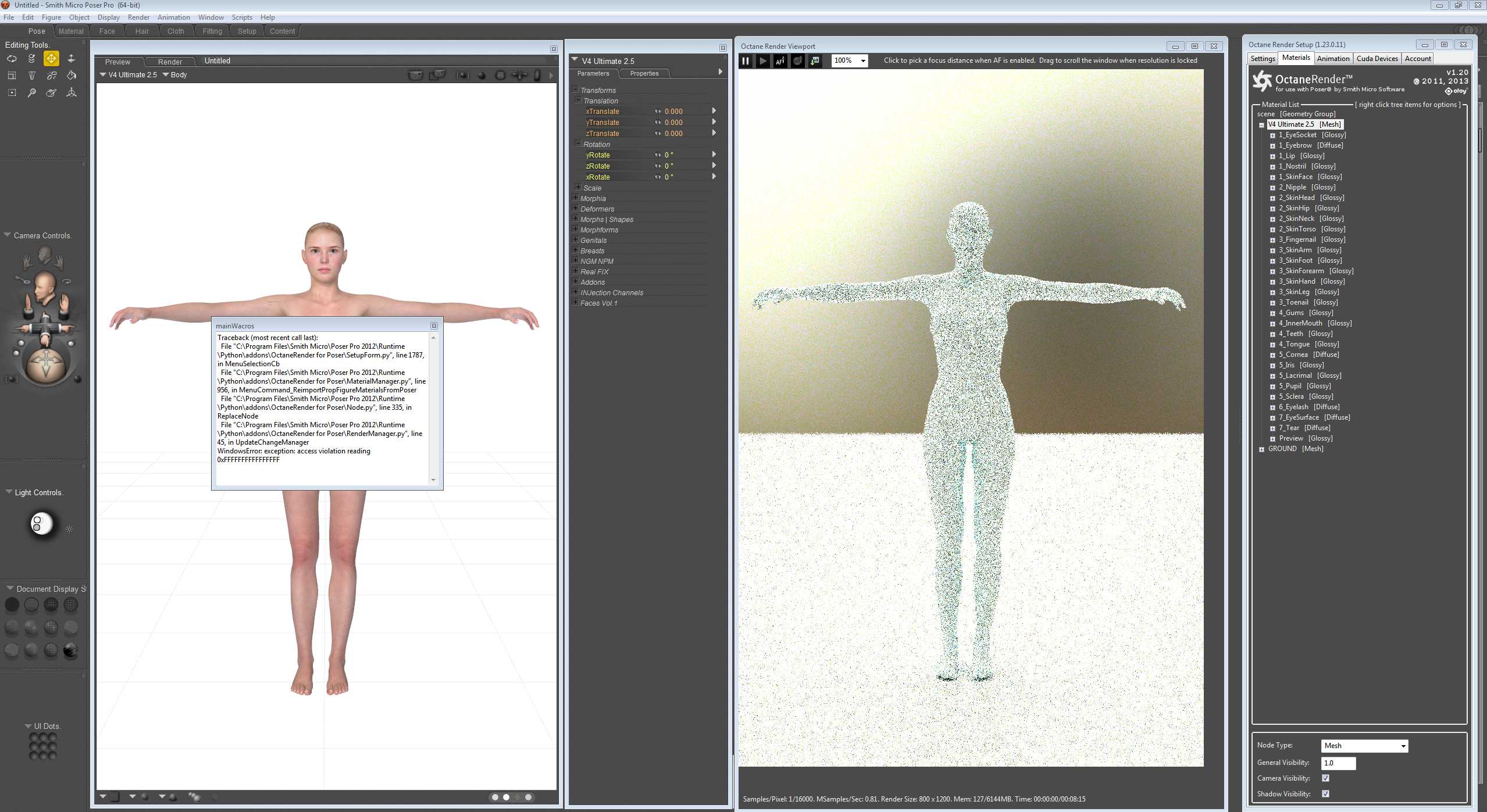Click the General Visibility input field
Viewport: 1487px width, 812px height.
point(1338,763)
